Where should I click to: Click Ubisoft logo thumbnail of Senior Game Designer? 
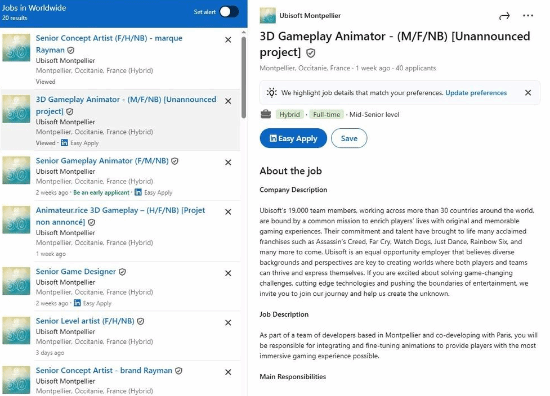pyautogui.click(x=16, y=281)
